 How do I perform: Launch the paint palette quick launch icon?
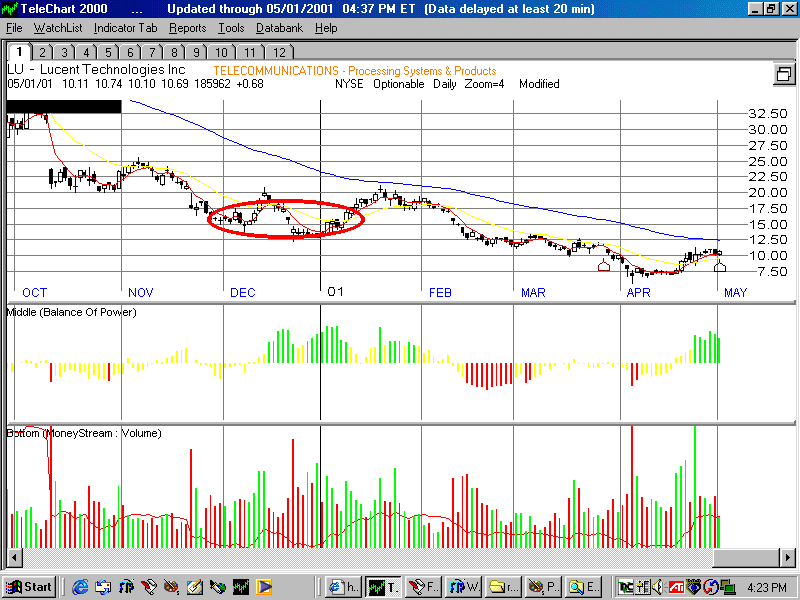[172, 587]
